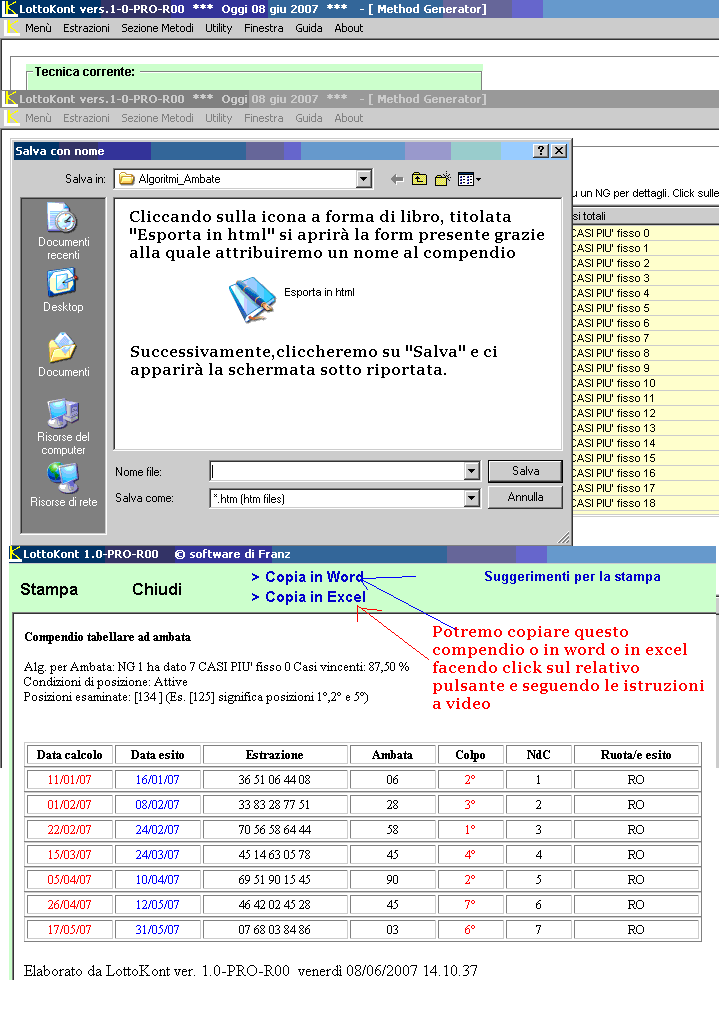
Task: Click the Data esito cell 24/03/07
Action: coord(157,855)
